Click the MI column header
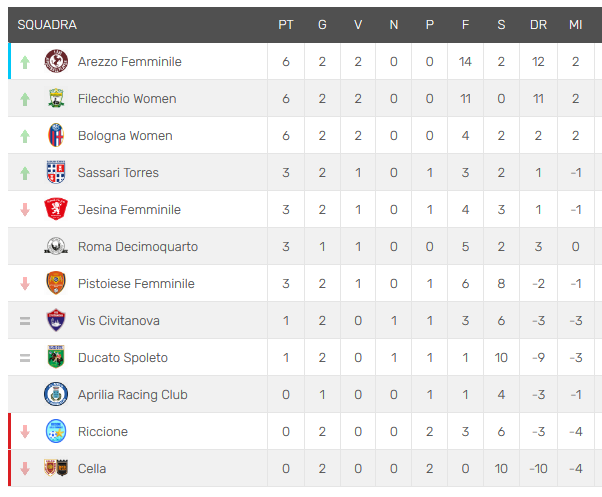The width and height of the screenshot is (602, 497). click(576, 25)
